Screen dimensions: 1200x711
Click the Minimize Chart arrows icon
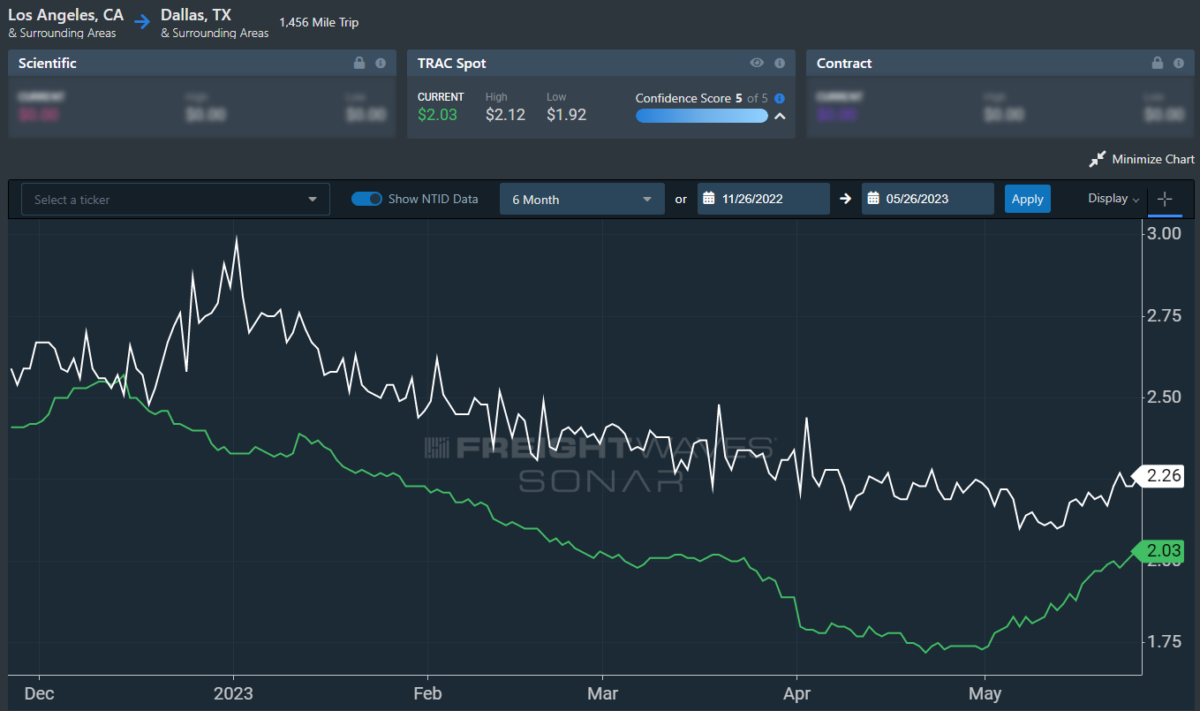coord(1097,159)
